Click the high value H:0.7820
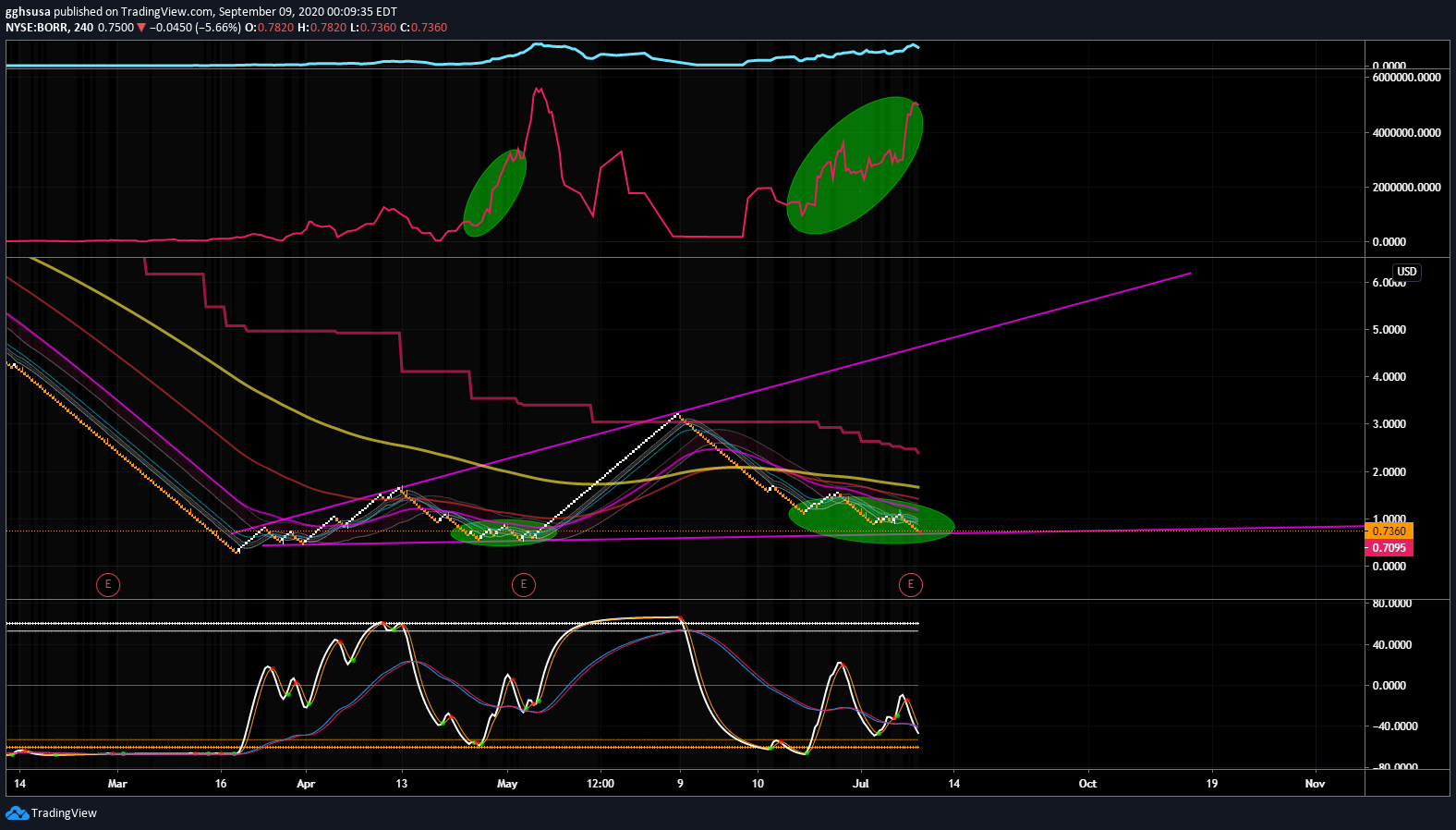The width and height of the screenshot is (1456, 830). [x=322, y=28]
